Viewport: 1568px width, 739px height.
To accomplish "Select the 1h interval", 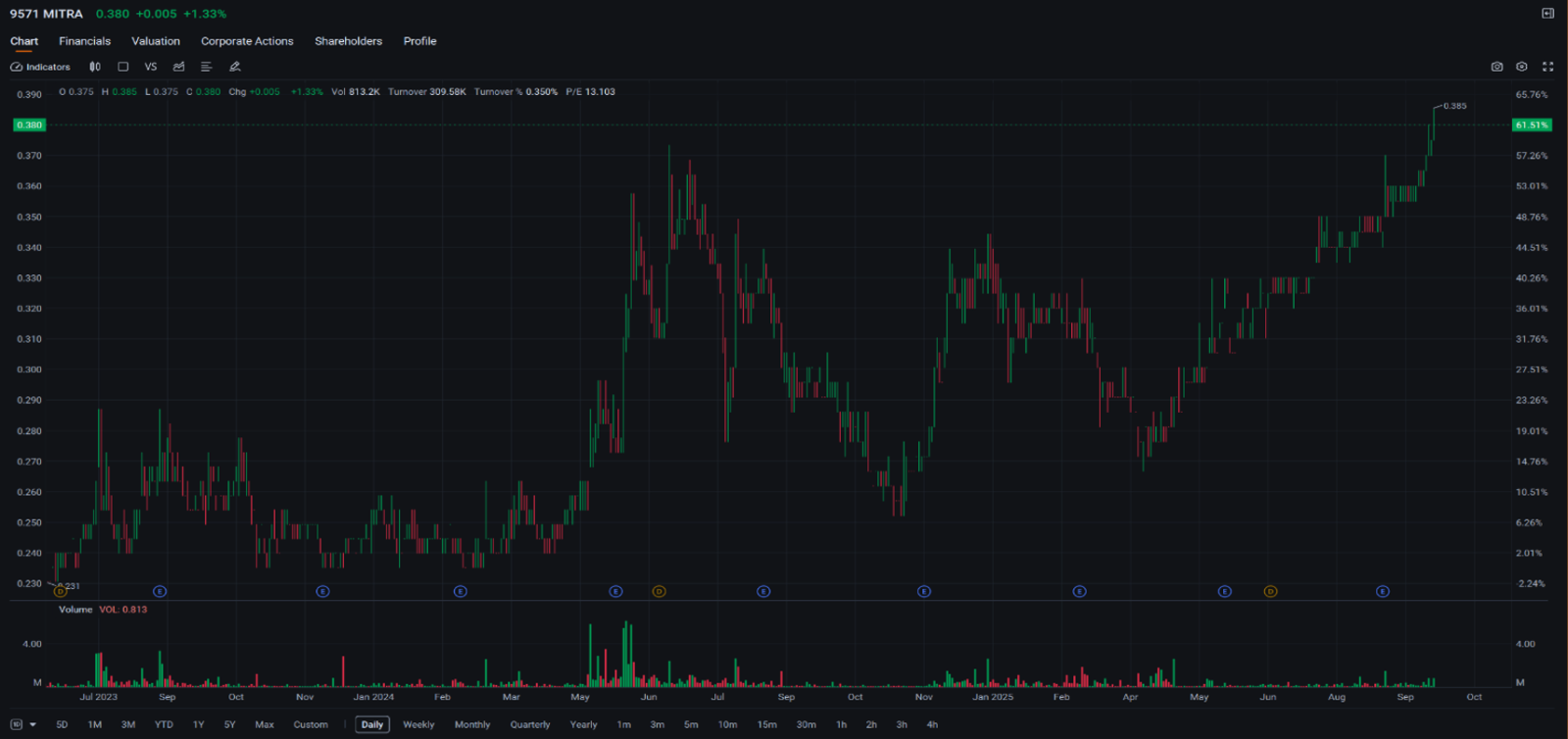I will (841, 724).
